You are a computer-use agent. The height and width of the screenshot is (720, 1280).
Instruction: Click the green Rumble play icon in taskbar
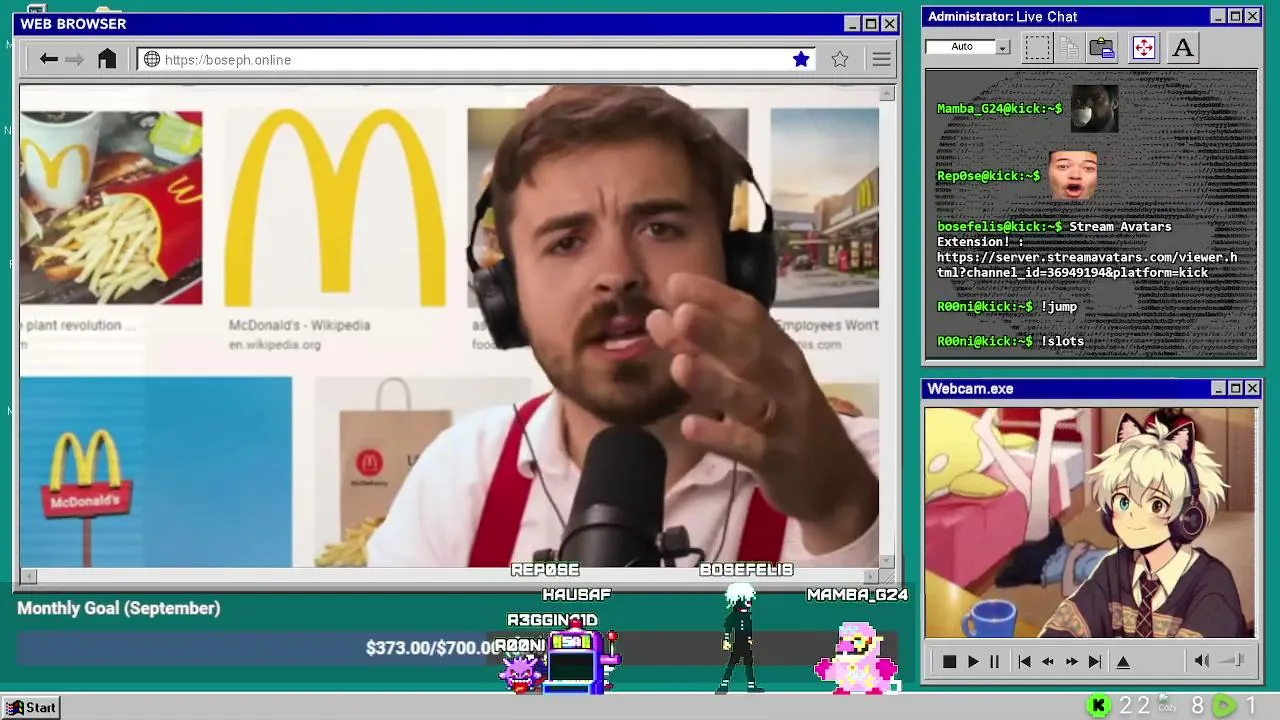(x=1224, y=706)
